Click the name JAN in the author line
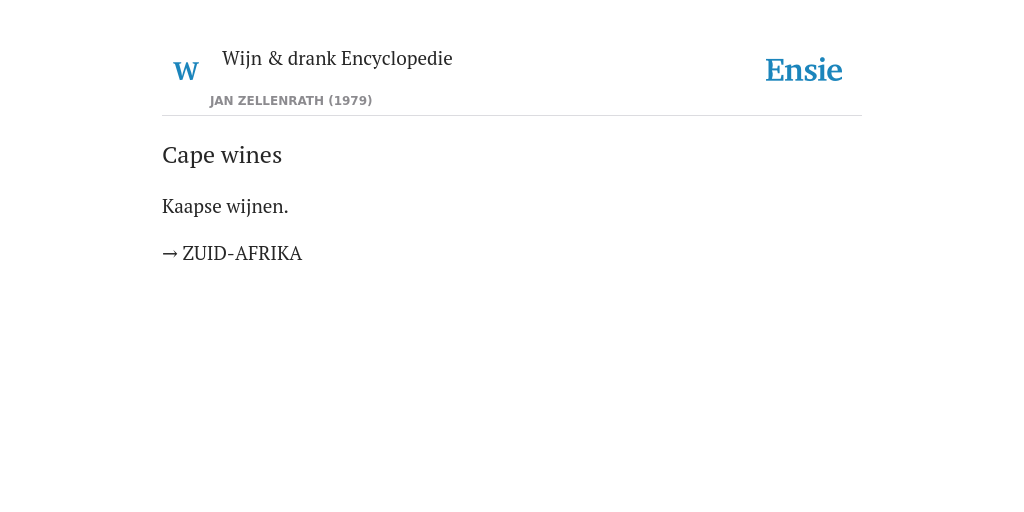 pyautogui.click(x=221, y=101)
